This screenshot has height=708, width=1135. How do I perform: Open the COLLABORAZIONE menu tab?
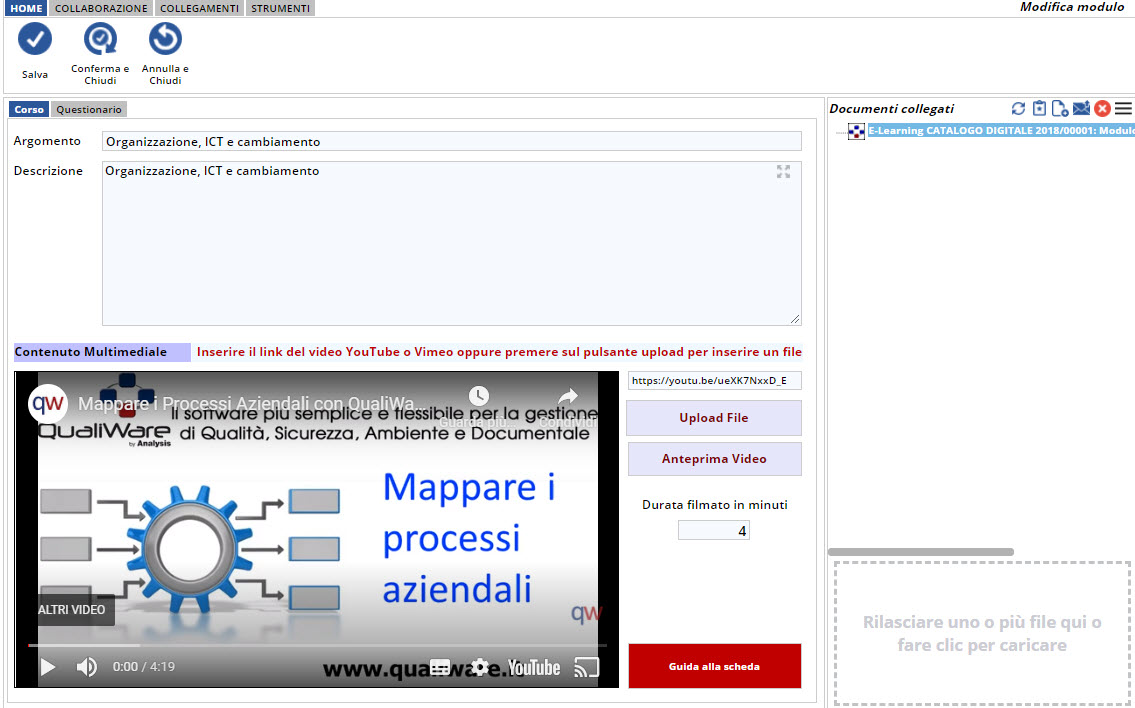[x=101, y=8]
